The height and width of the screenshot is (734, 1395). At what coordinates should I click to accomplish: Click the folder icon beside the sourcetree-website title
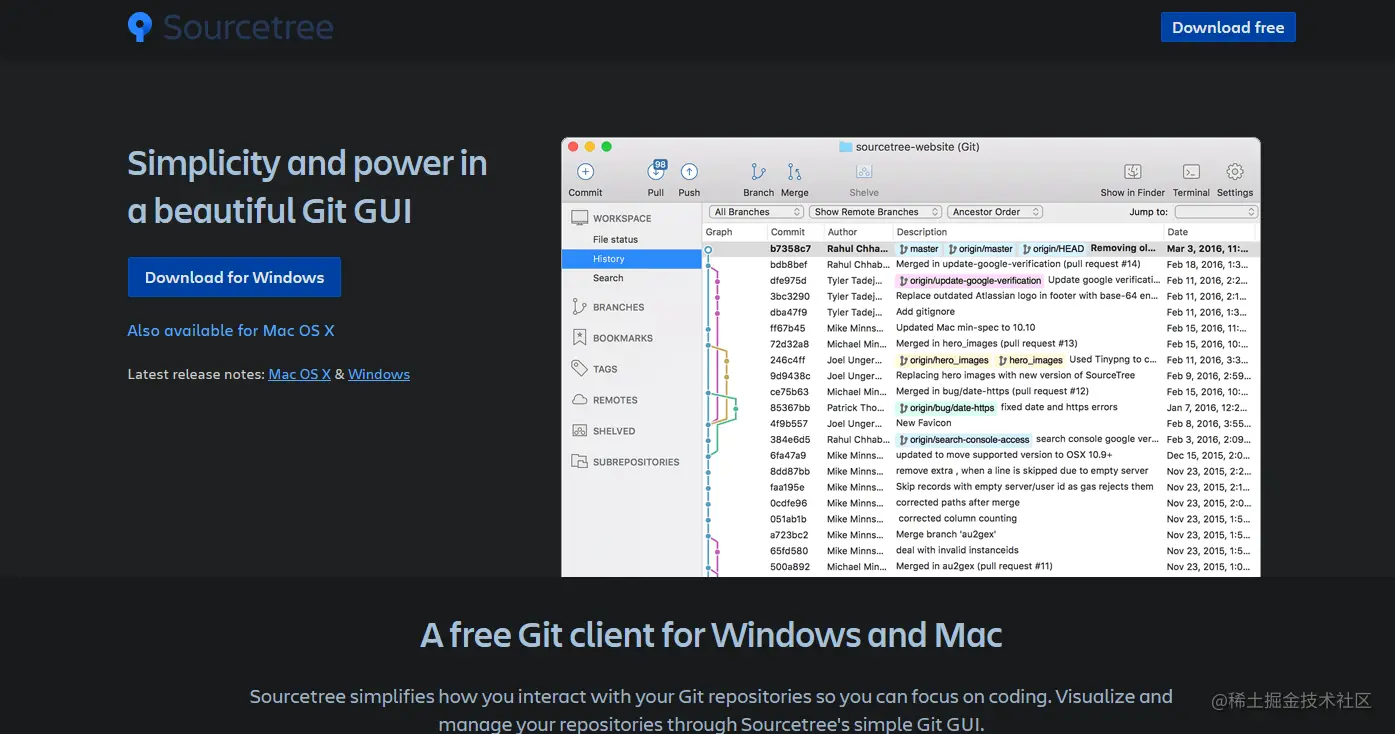click(x=845, y=147)
